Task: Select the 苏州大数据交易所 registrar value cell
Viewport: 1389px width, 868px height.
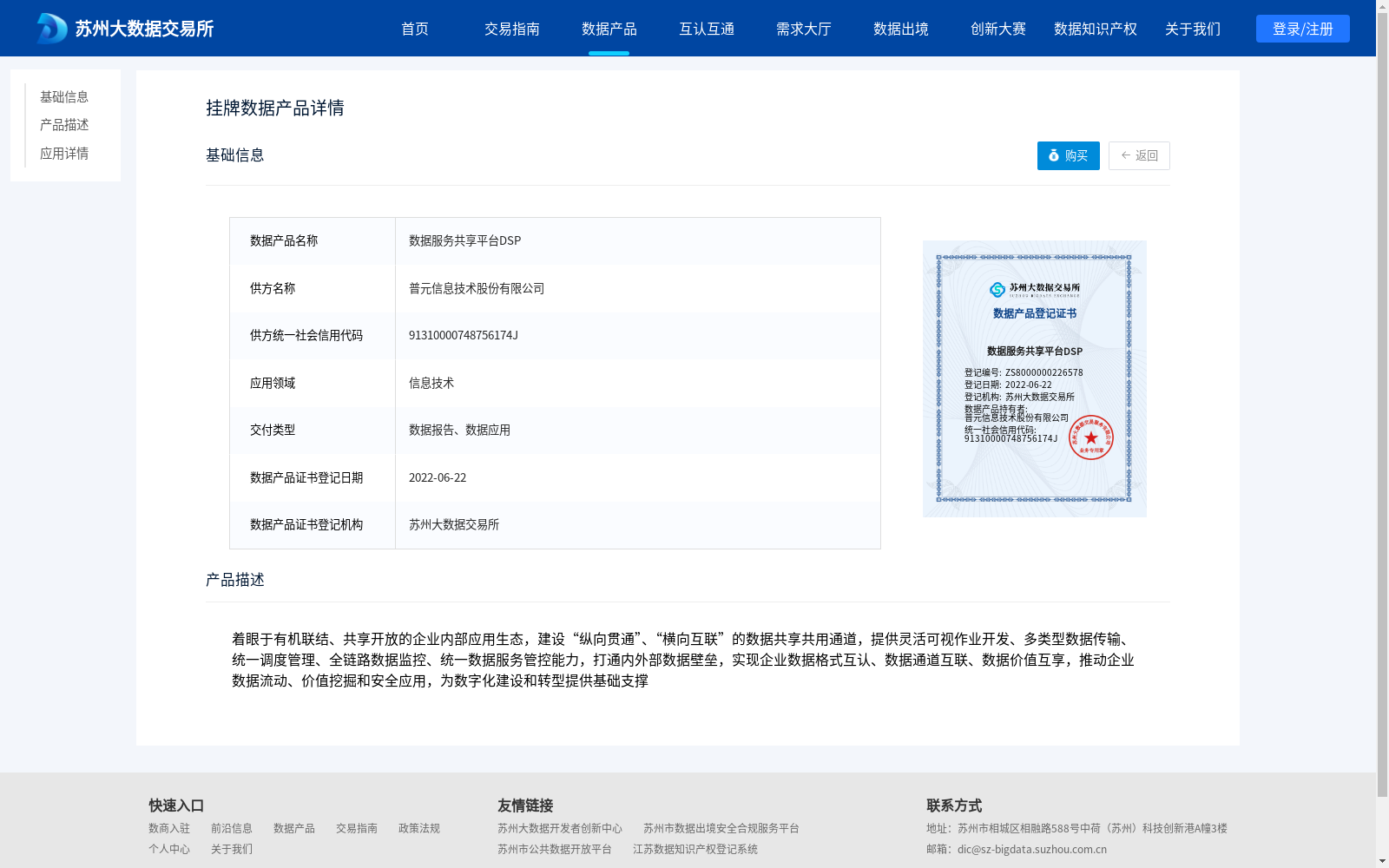Action: [638, 524]
